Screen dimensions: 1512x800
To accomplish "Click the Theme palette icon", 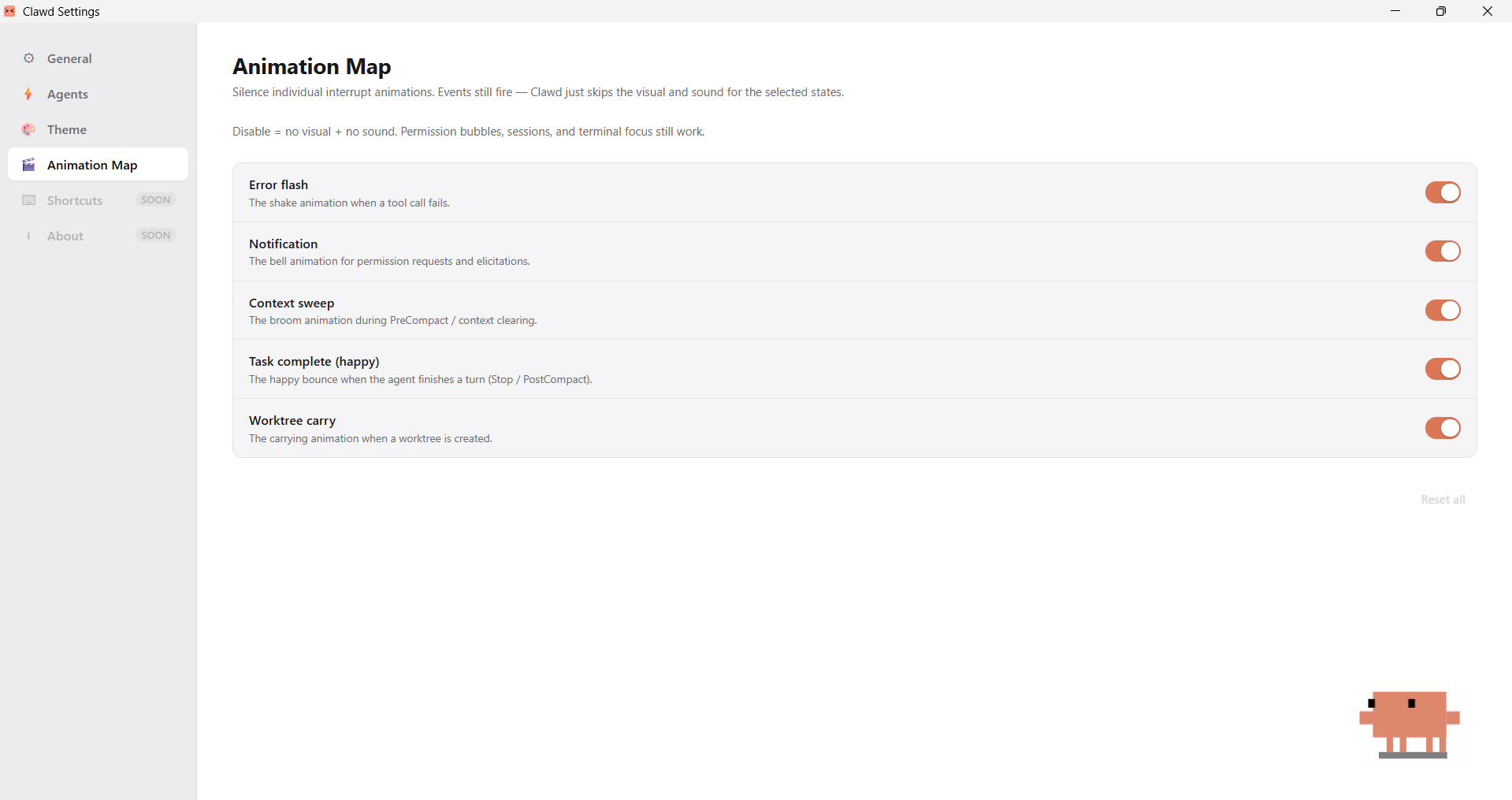I will pos(29,129).
